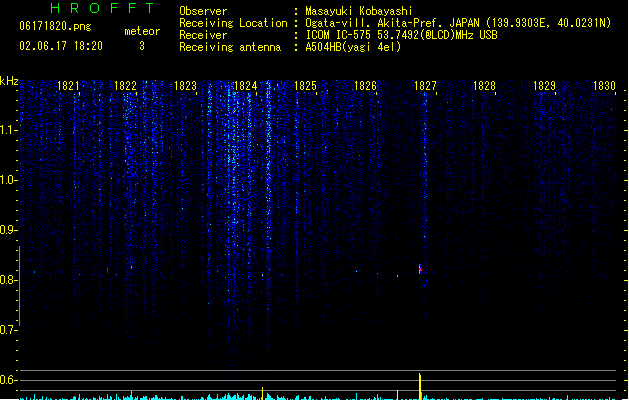Click the Receiving Location label
Screen dimensions: 629x400
(x=233, y=23)
